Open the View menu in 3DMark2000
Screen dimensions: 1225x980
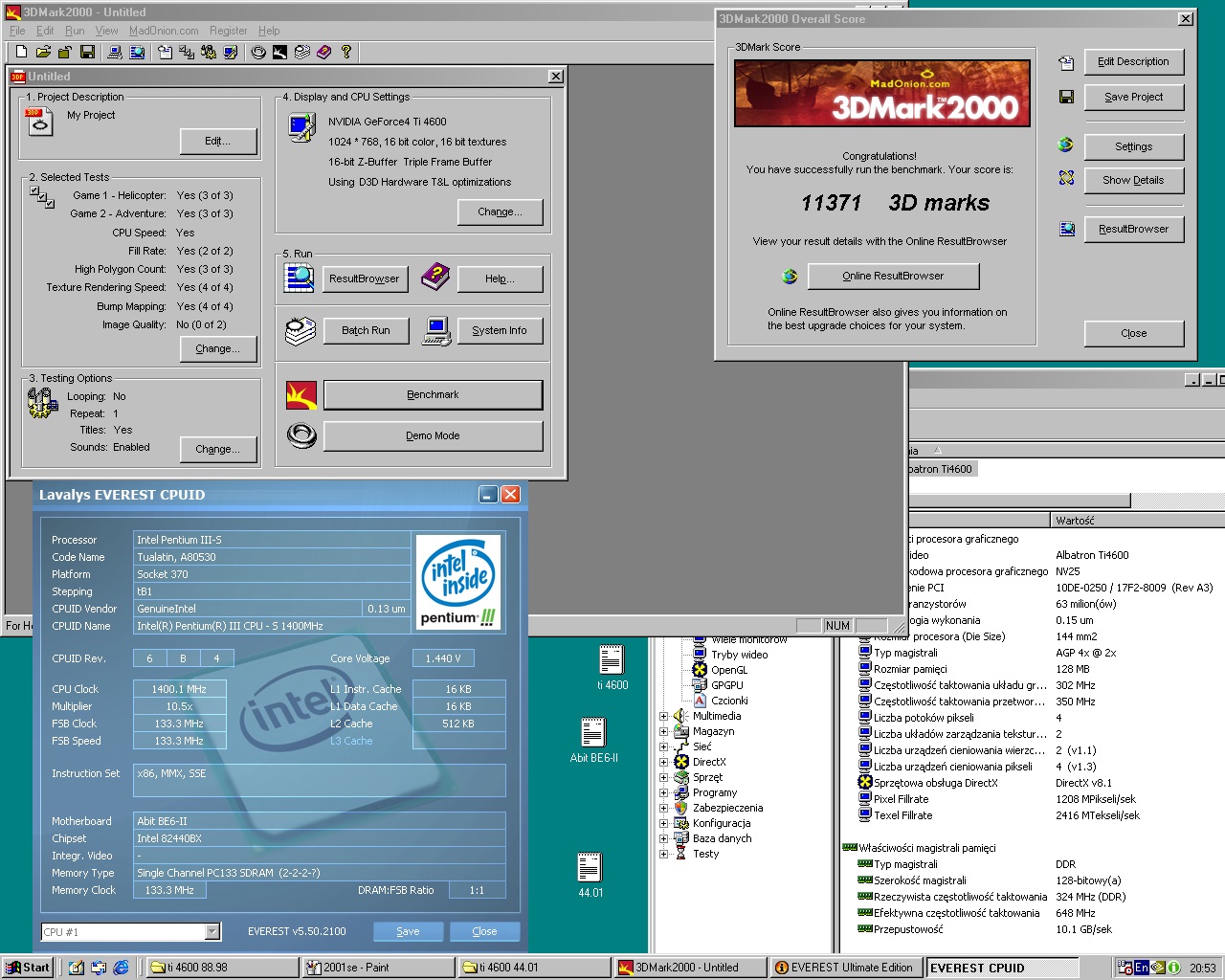pyautogui.click(x=106, y=31)
